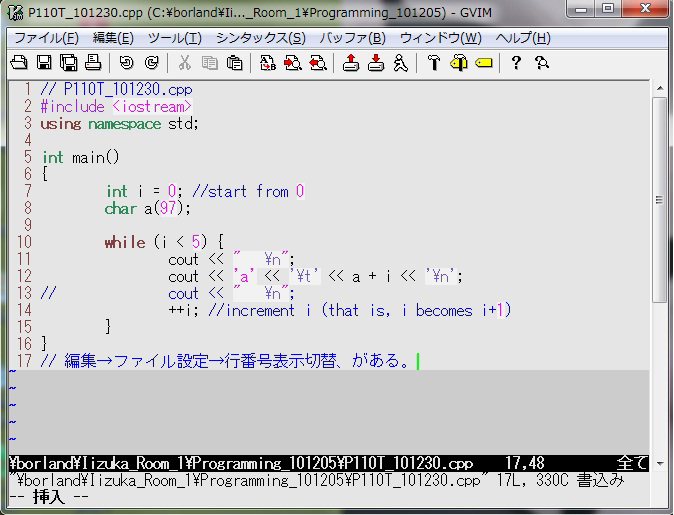Maximize the GVIM window
674x515 pixels.
(x=608, y=8)
